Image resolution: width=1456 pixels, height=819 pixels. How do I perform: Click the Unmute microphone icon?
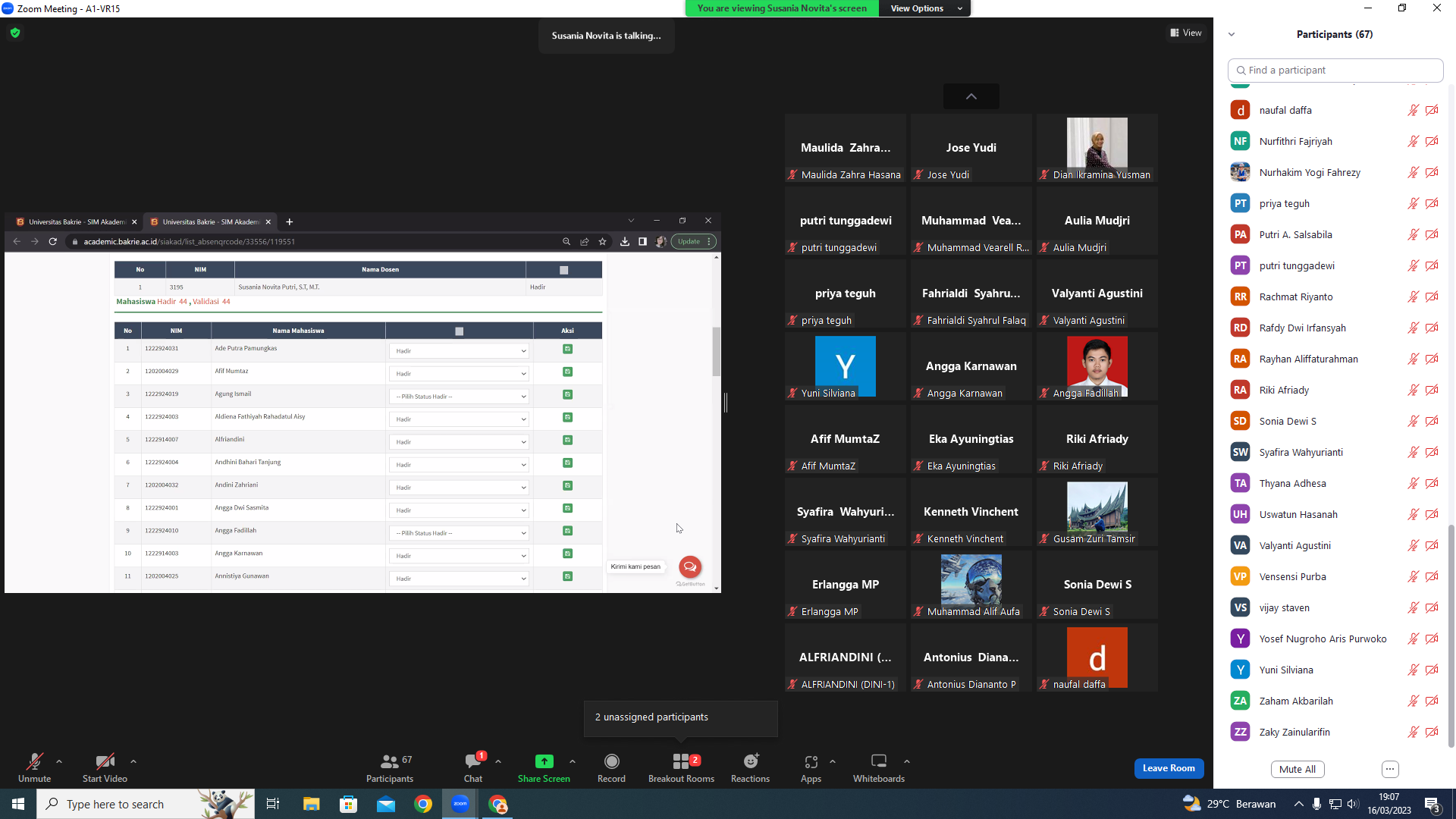(34, 761)
